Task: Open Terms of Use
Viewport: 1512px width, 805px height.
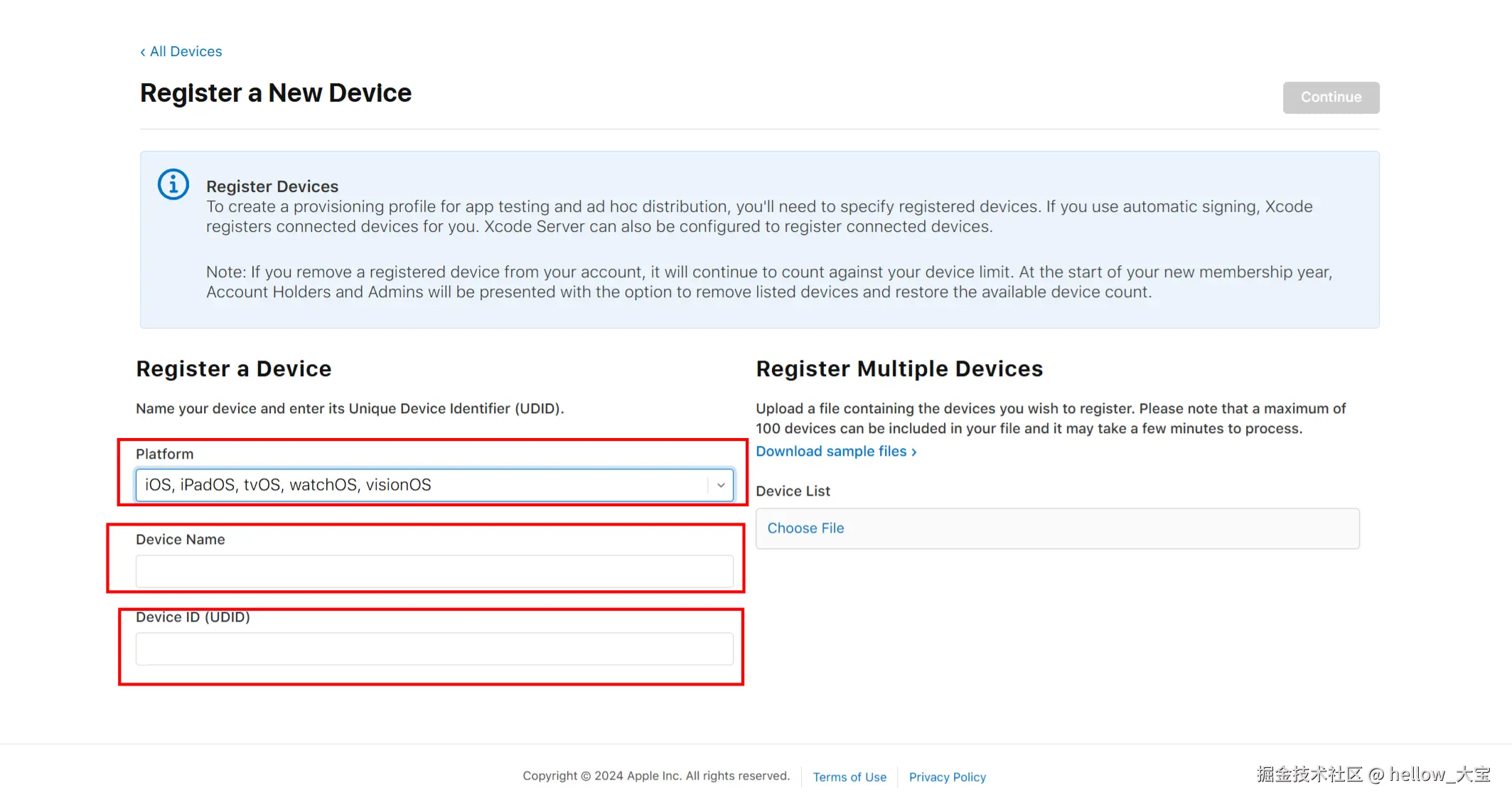Action: click(x=849, y=777)
